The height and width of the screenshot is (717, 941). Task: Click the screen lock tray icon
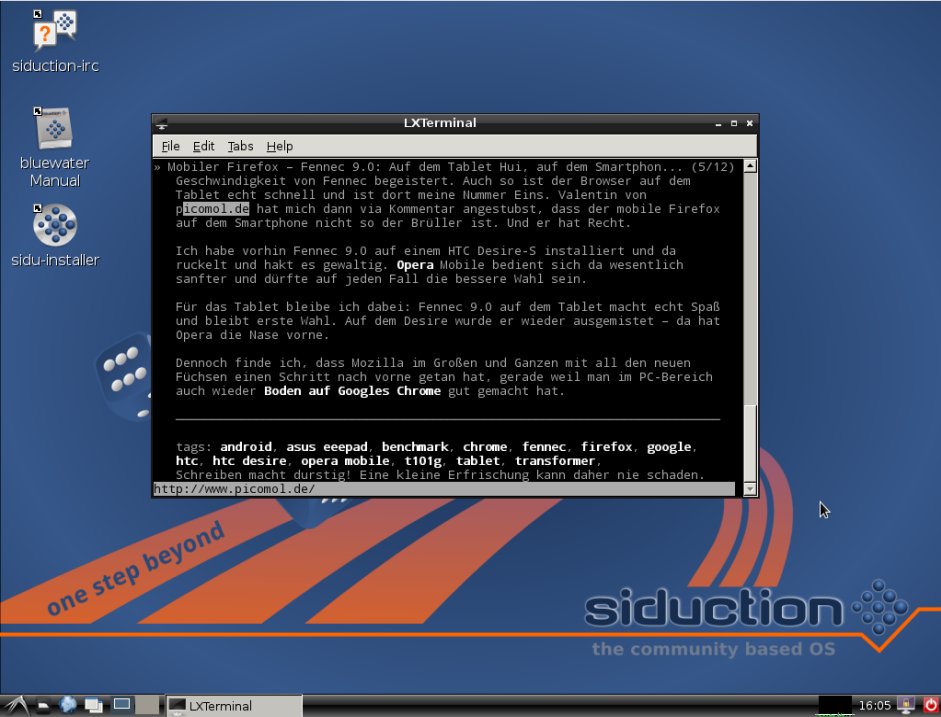pyautogui.click(x=906, y=705)
